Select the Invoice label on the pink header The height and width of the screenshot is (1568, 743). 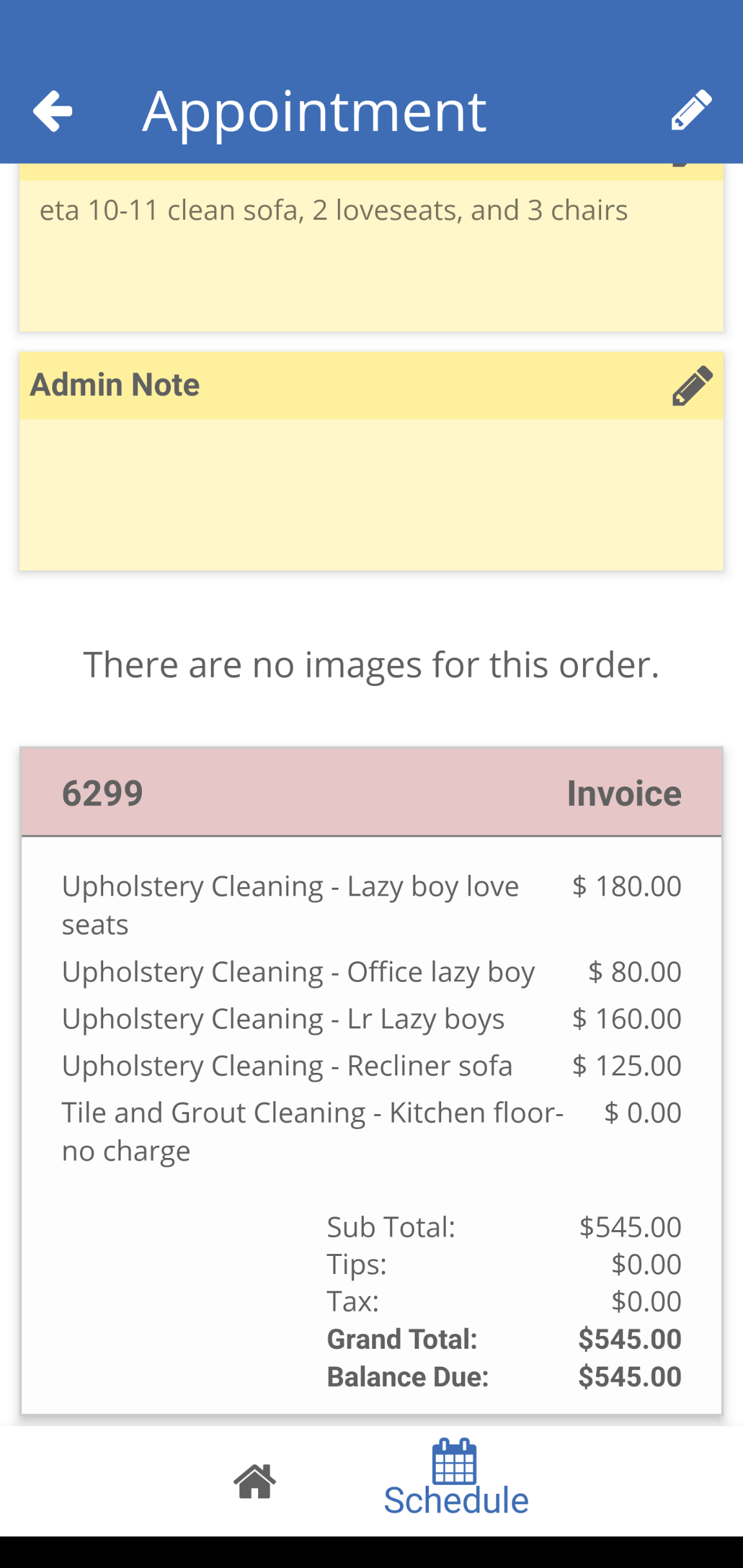click(623, 793)
